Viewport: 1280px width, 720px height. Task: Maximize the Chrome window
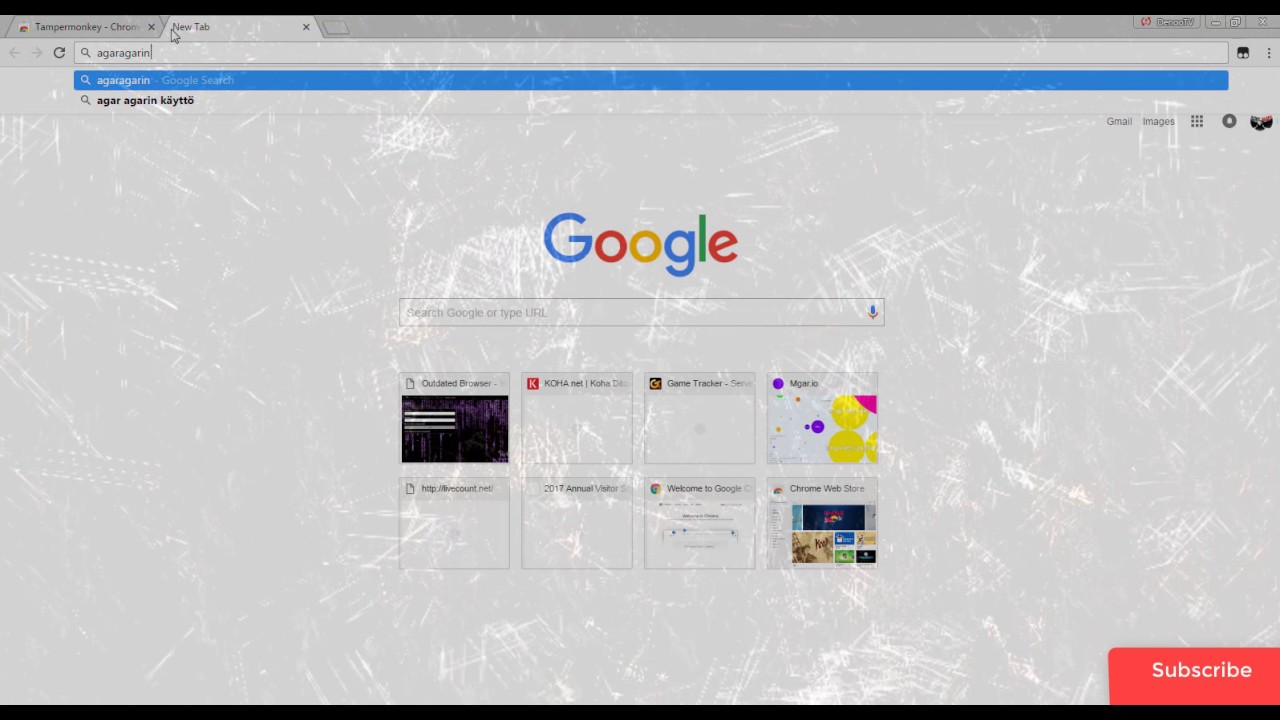click(1235, 22)
